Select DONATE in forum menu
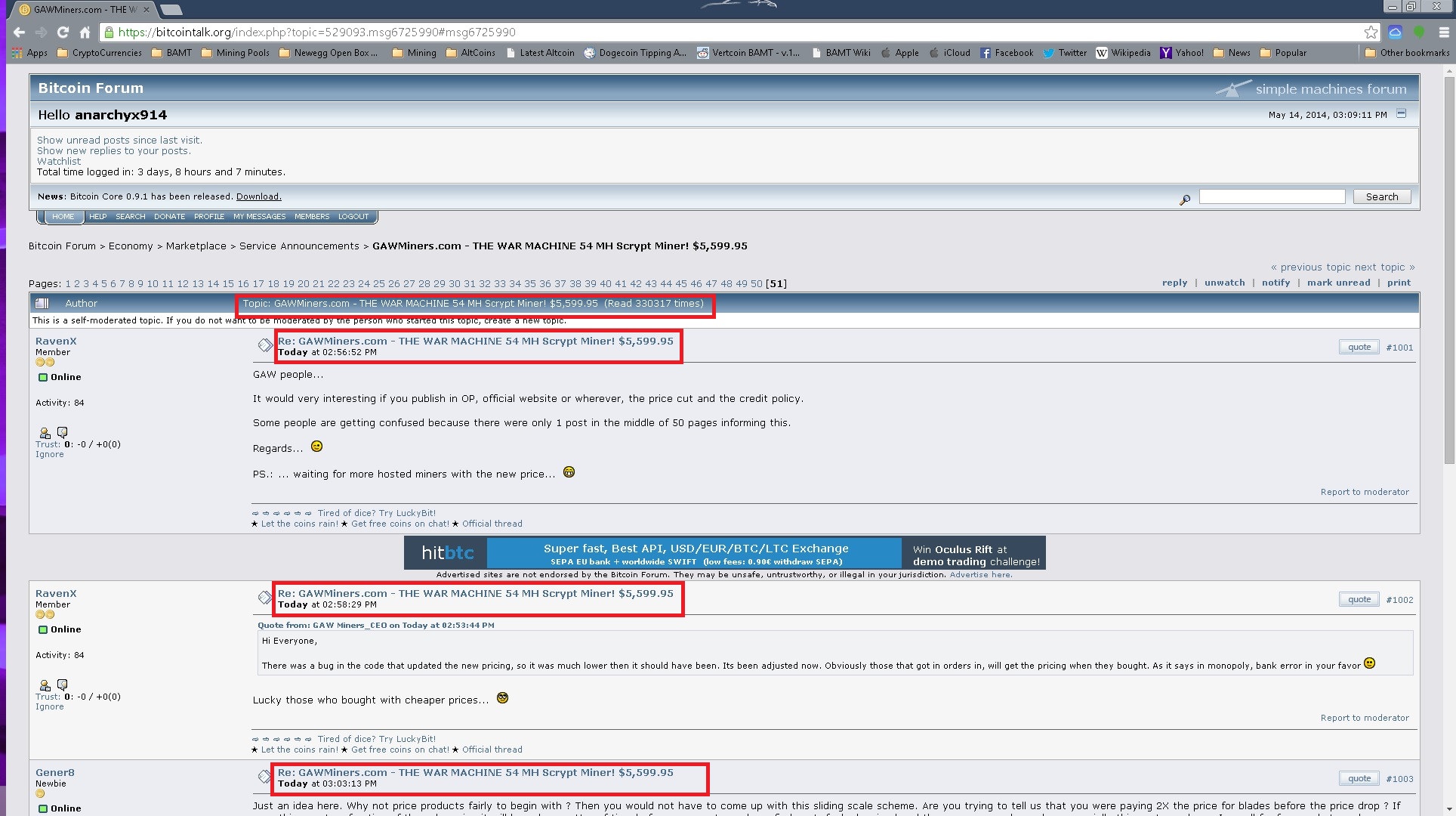The width and height of the screenshot is (1456, 816). tap(170, 217)
